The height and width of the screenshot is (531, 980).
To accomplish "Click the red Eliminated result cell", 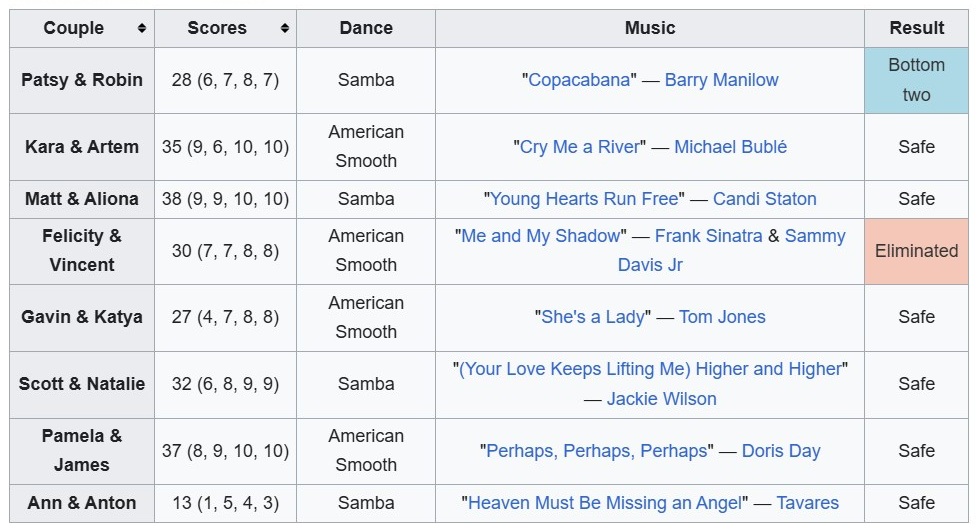I will coord(916,251).
